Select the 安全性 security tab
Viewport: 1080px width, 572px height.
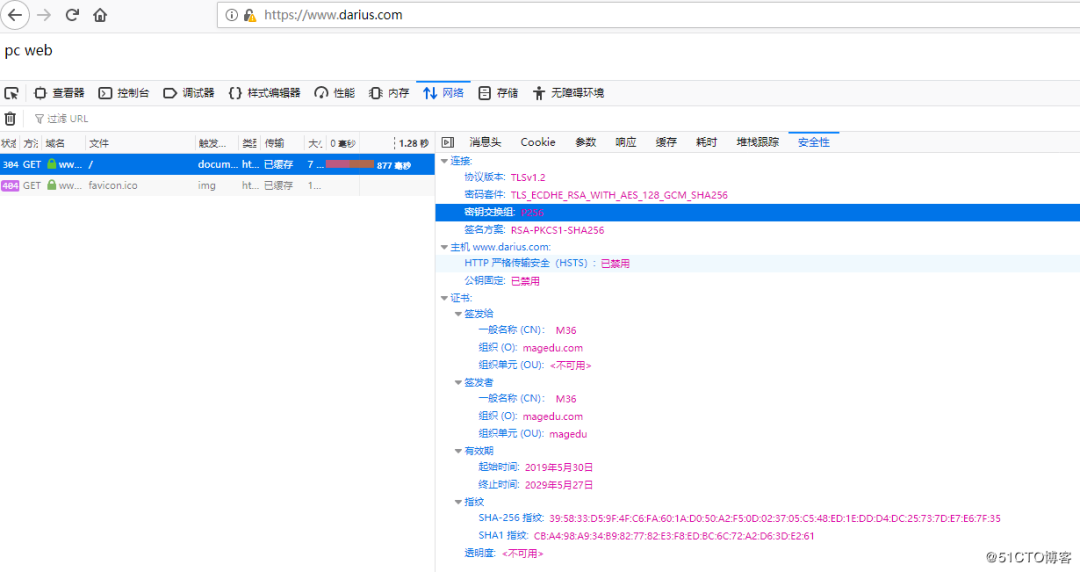pos(813,143)
